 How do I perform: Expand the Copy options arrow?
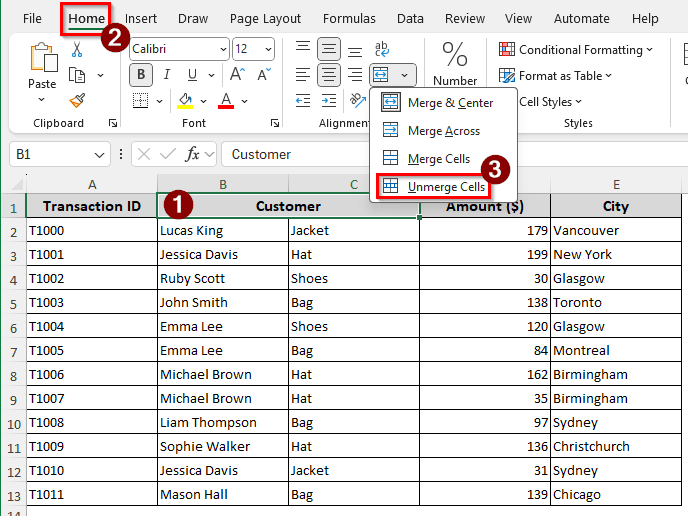[100, 75]
